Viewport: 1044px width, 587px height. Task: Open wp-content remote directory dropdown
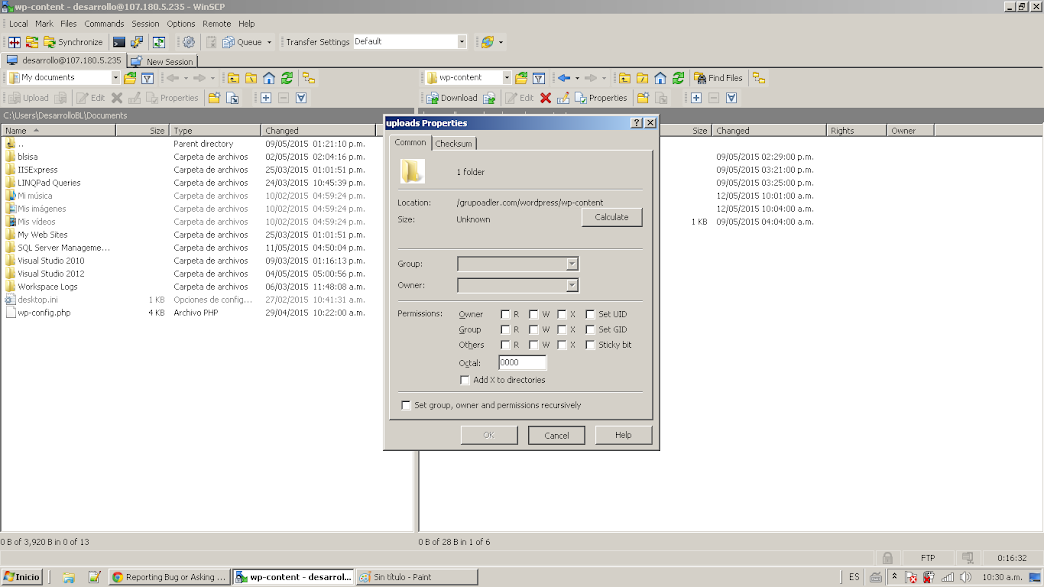pyautogui.click(x=507, y=77)
